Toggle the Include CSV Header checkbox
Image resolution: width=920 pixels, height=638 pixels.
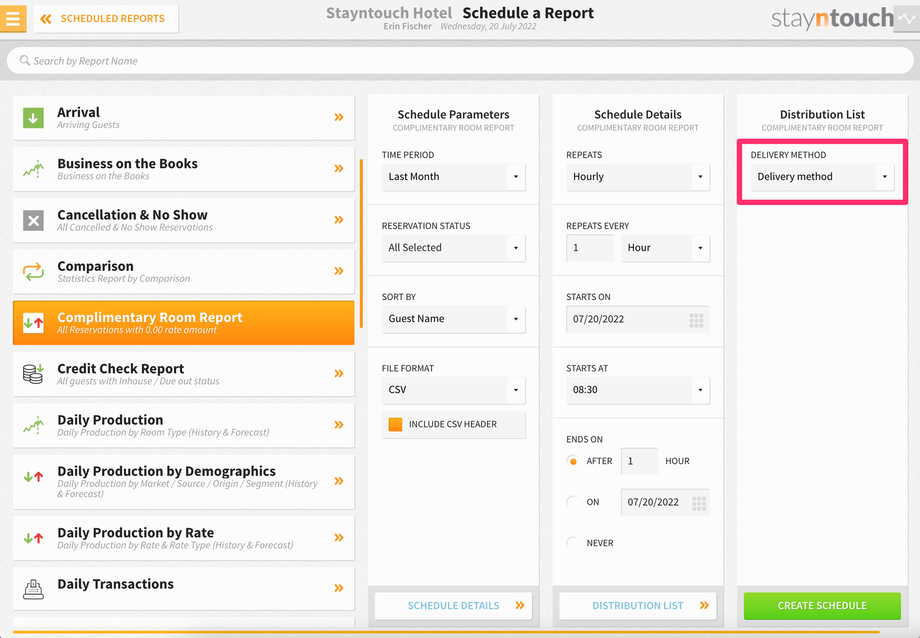click(x=395, y=424)
